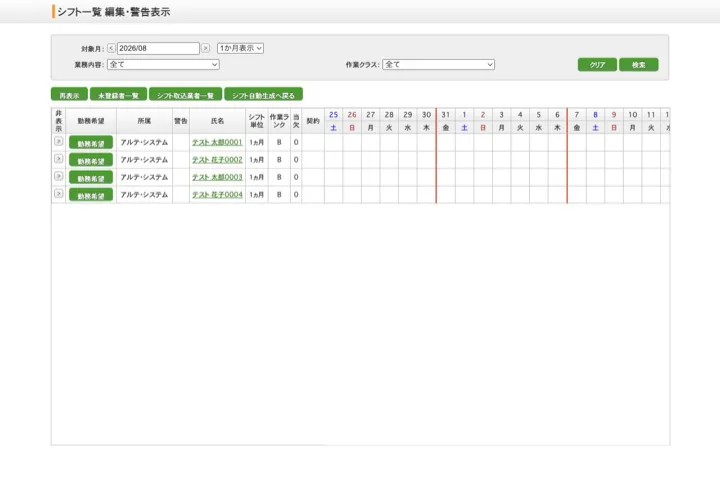Image resolution: width=720 pixels, height=479 pixels.
Task: Click day 7 cell for テスト 花子0004
Action: [x=577, y=195]
